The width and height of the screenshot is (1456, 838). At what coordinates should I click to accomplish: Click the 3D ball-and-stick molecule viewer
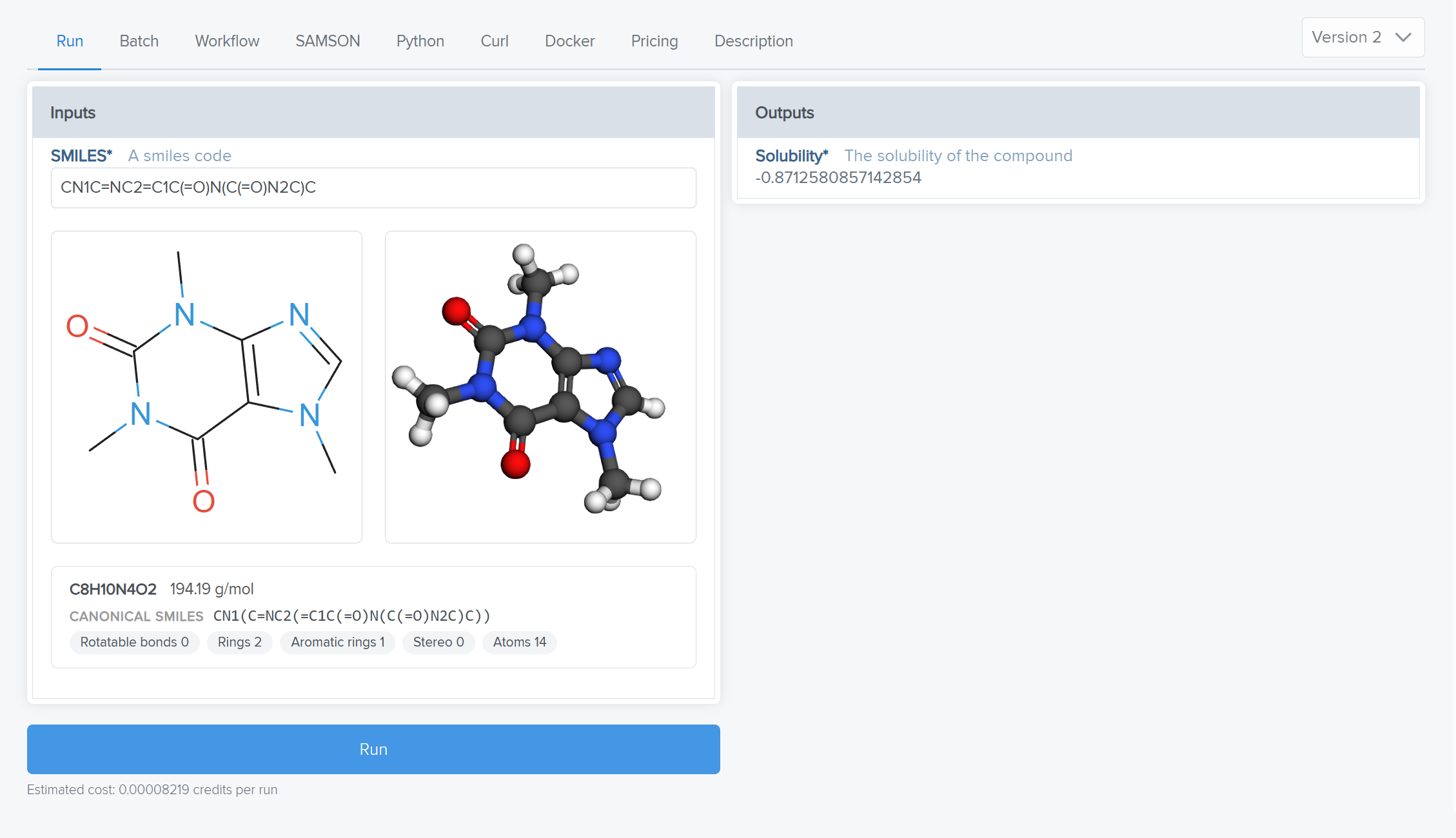540,387
